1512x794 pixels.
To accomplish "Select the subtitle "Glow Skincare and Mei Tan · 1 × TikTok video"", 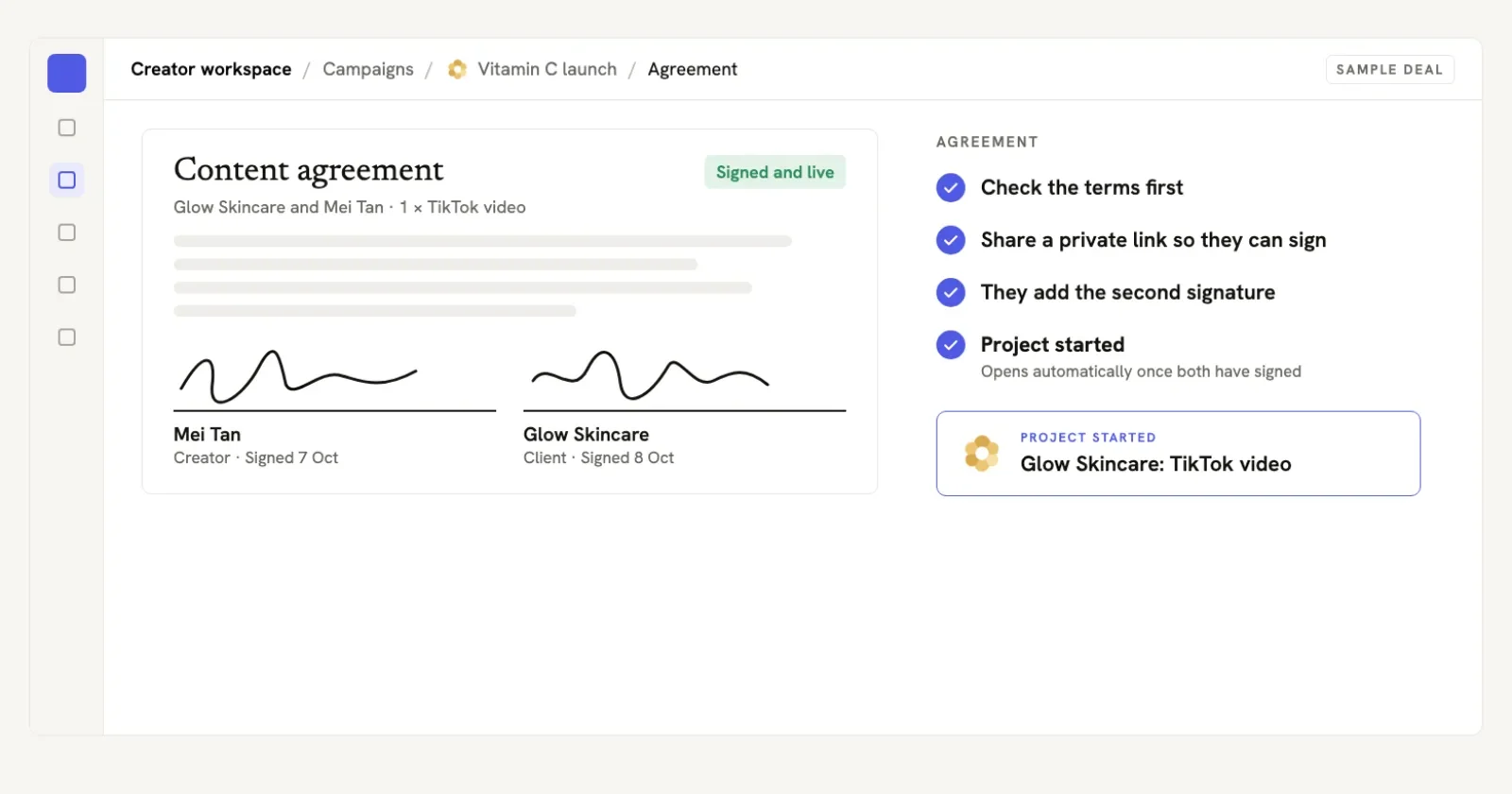I will point(350,207).
